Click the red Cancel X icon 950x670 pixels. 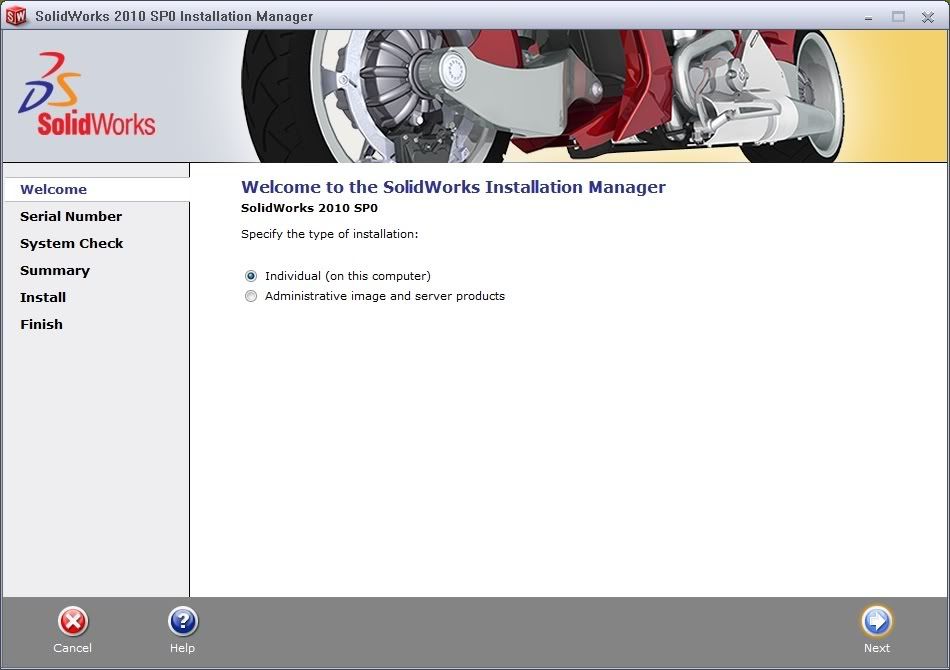pyautogui.click(x=73, y=622)
